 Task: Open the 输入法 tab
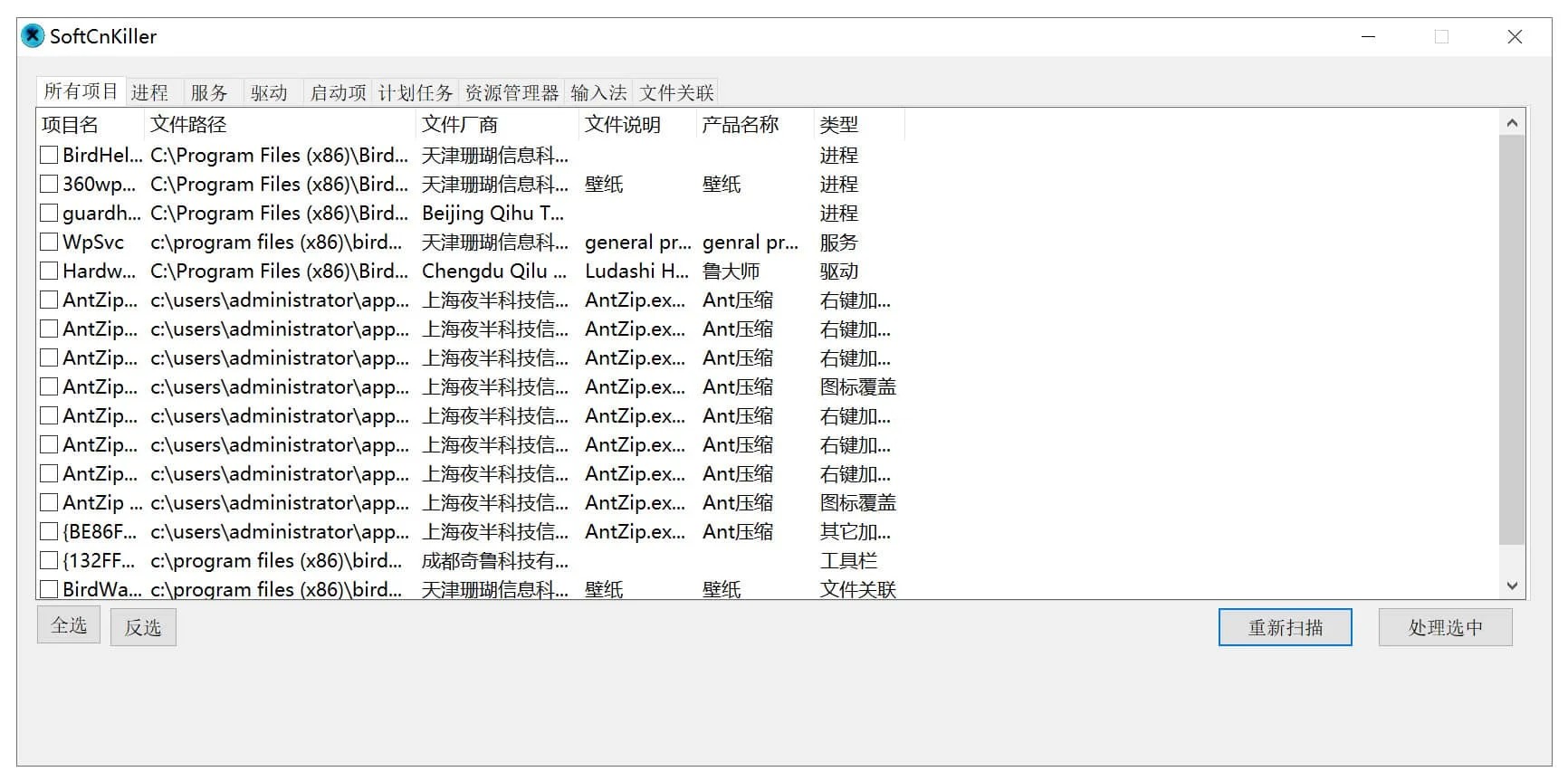pyautogui.click(x=598, y=93)
